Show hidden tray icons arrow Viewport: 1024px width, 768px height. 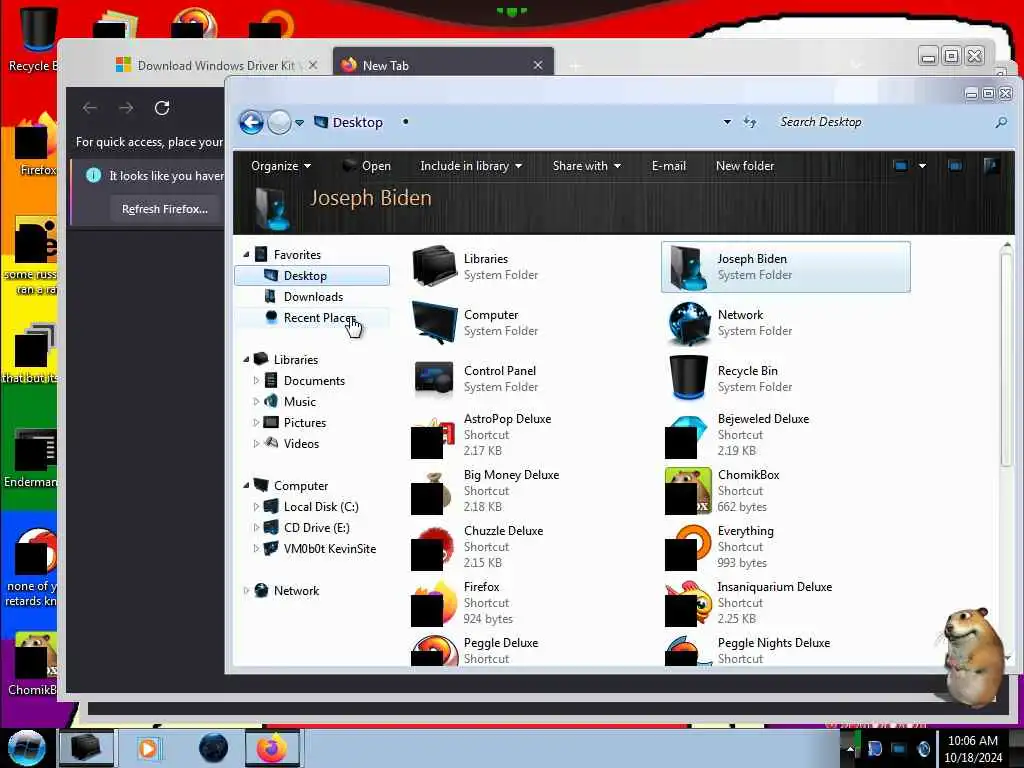point(850,749)
